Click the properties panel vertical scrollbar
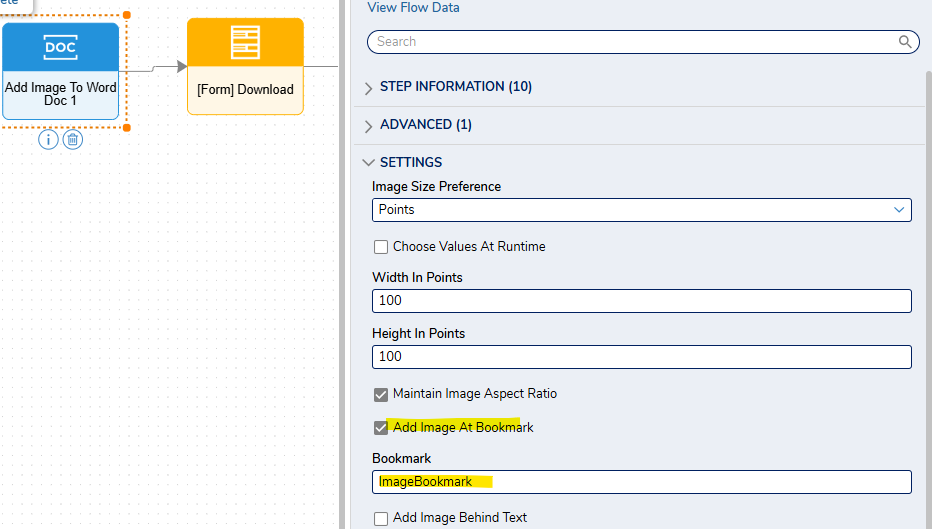Screen dimensions: 932x529 pyautogui.click(x=928, y=297)
